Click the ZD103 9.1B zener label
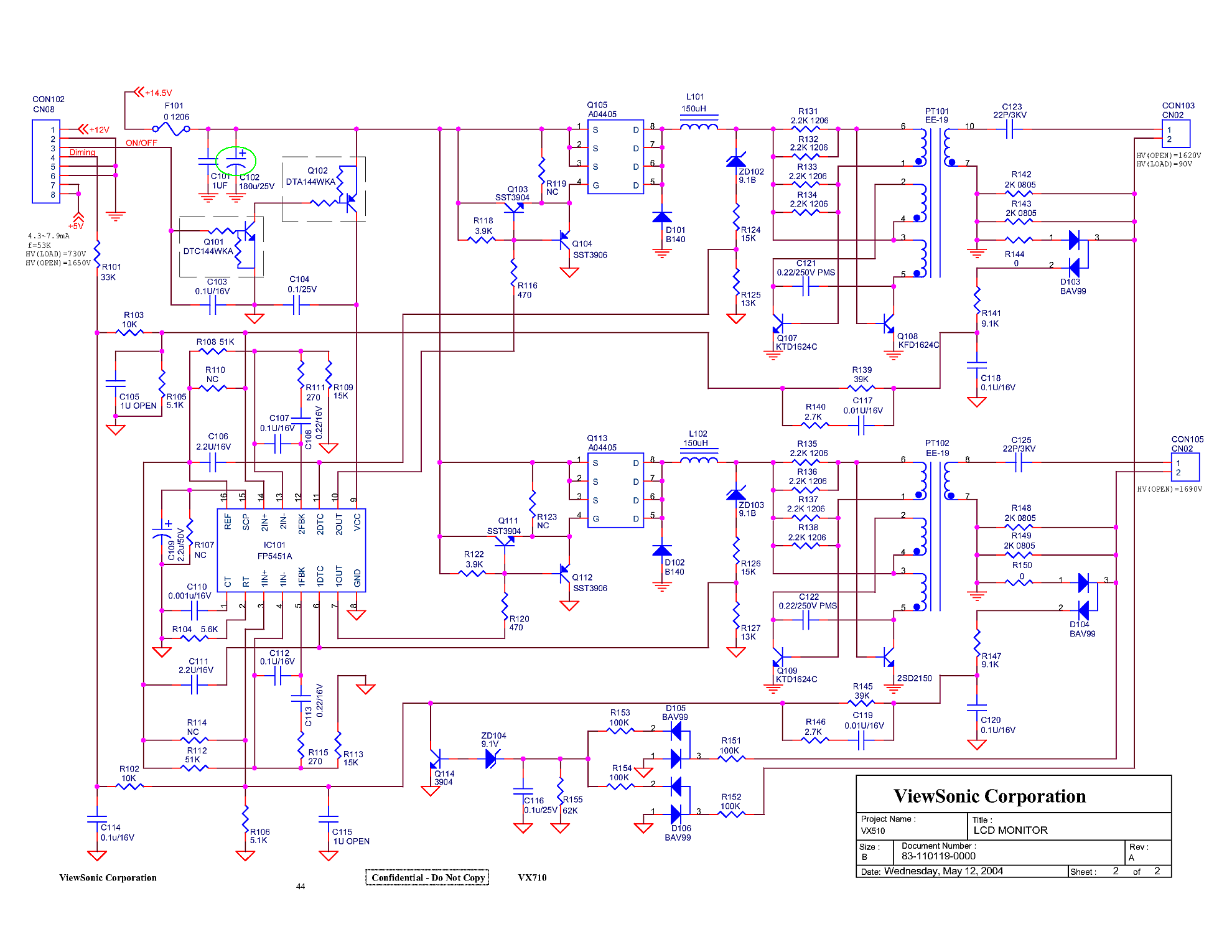The width and height of the screenshot is (1232, 952). (x=751, y=509)
